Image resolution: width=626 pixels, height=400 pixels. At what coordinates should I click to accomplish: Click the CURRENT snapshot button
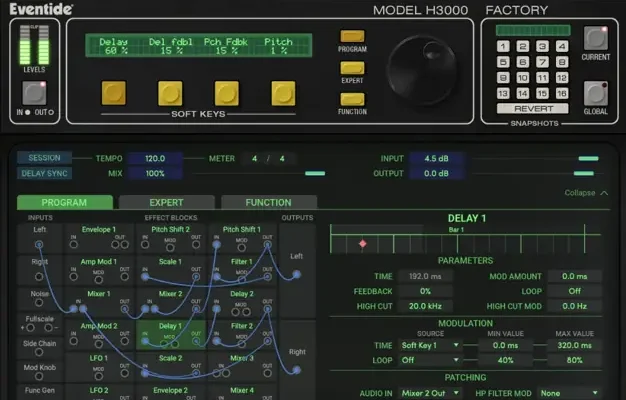click(596, 39)
